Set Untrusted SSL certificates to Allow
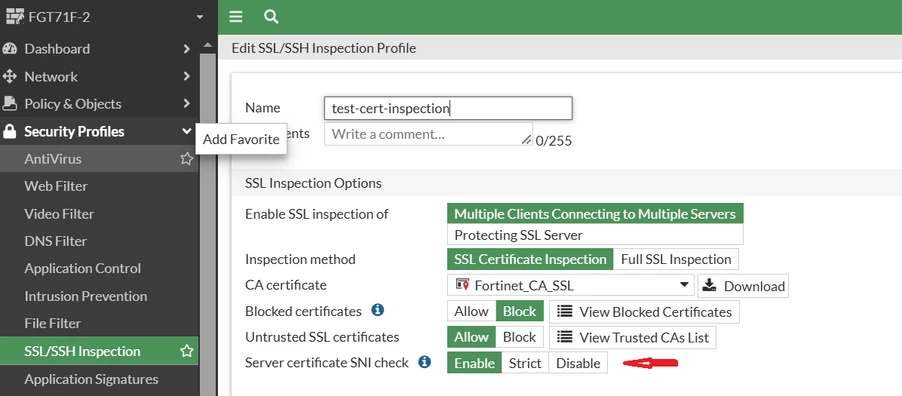Image resolution: width=902 pixels, height=396 pixels. [471, 337]
